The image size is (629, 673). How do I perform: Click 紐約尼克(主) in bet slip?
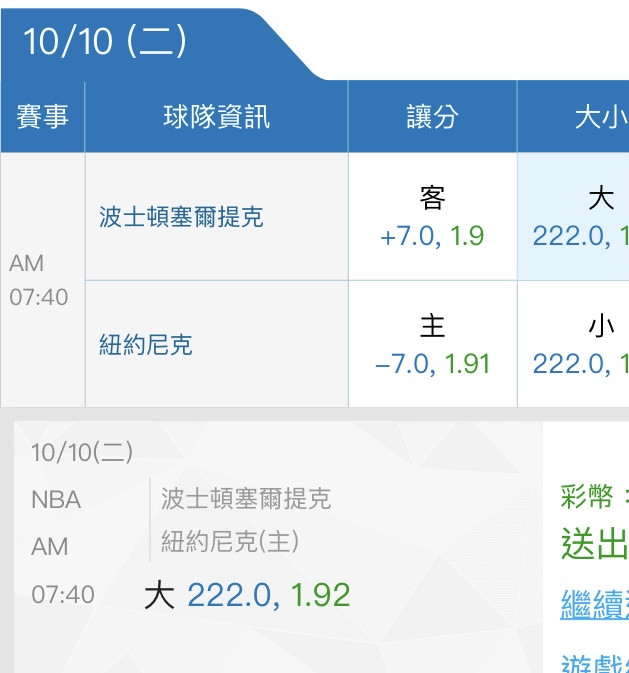pyautogui.click(x=230, y=541)
